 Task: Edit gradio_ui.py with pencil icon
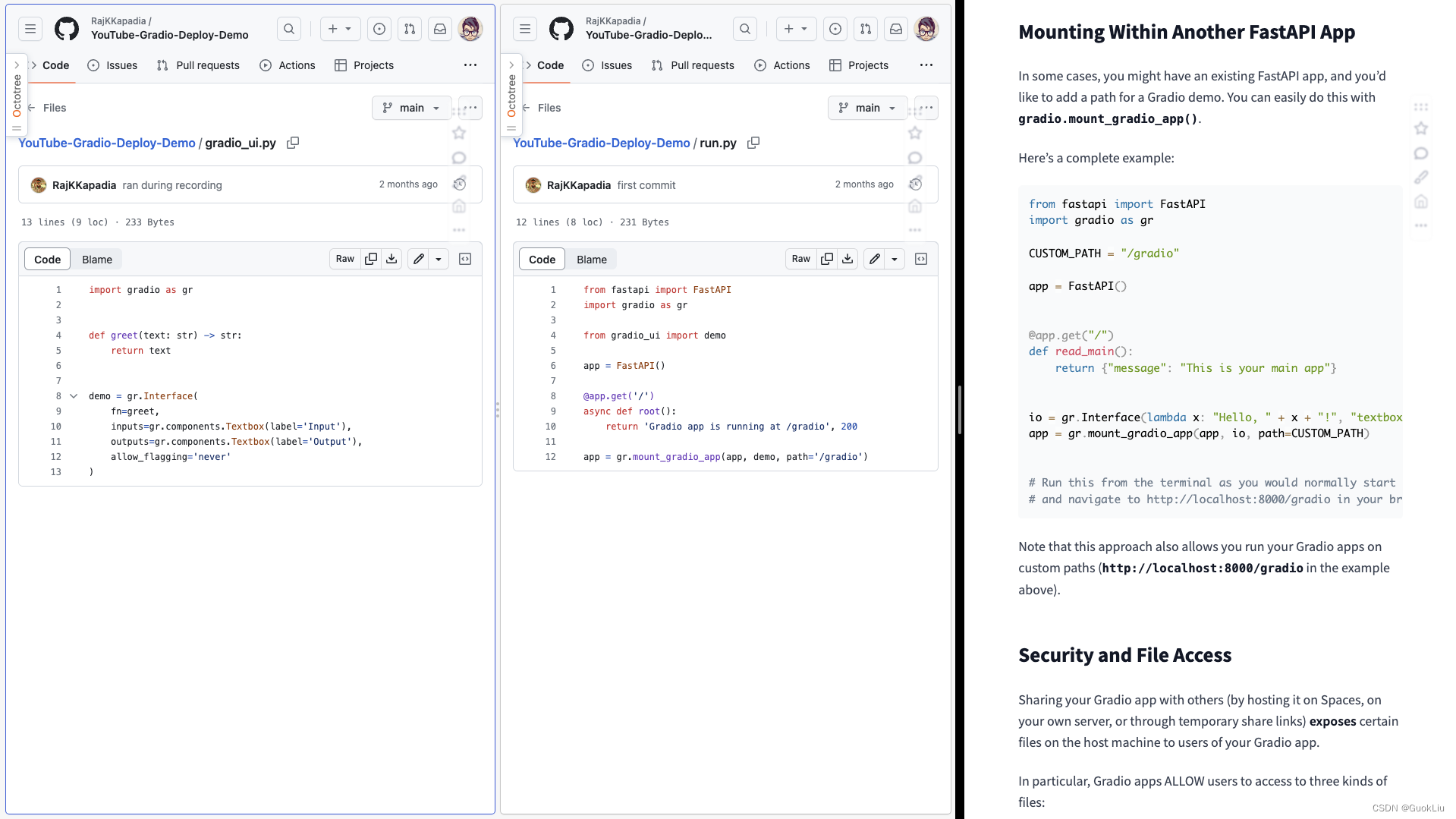click(x=419, y=259)
